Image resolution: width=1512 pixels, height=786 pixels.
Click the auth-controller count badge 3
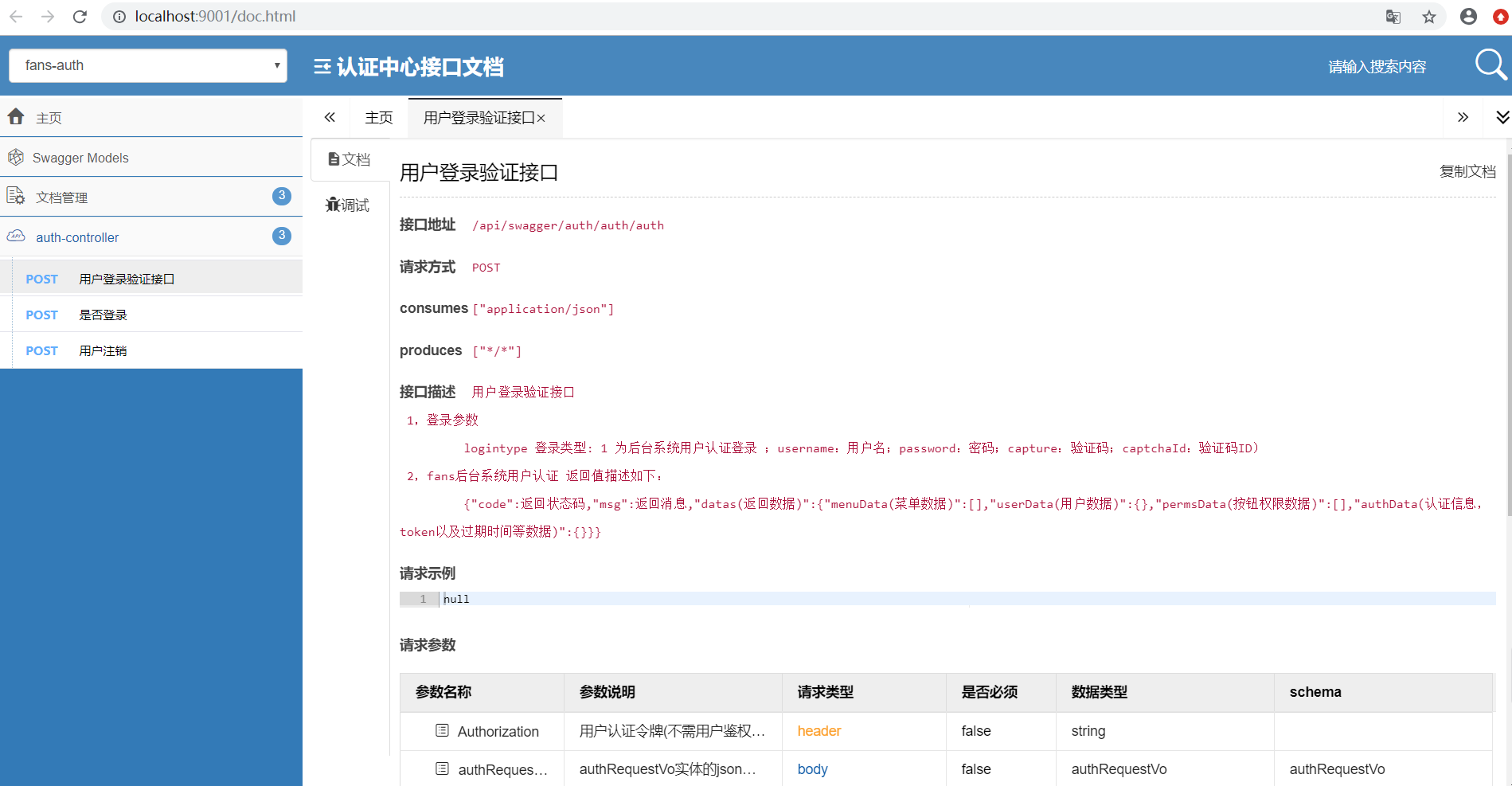281,236
